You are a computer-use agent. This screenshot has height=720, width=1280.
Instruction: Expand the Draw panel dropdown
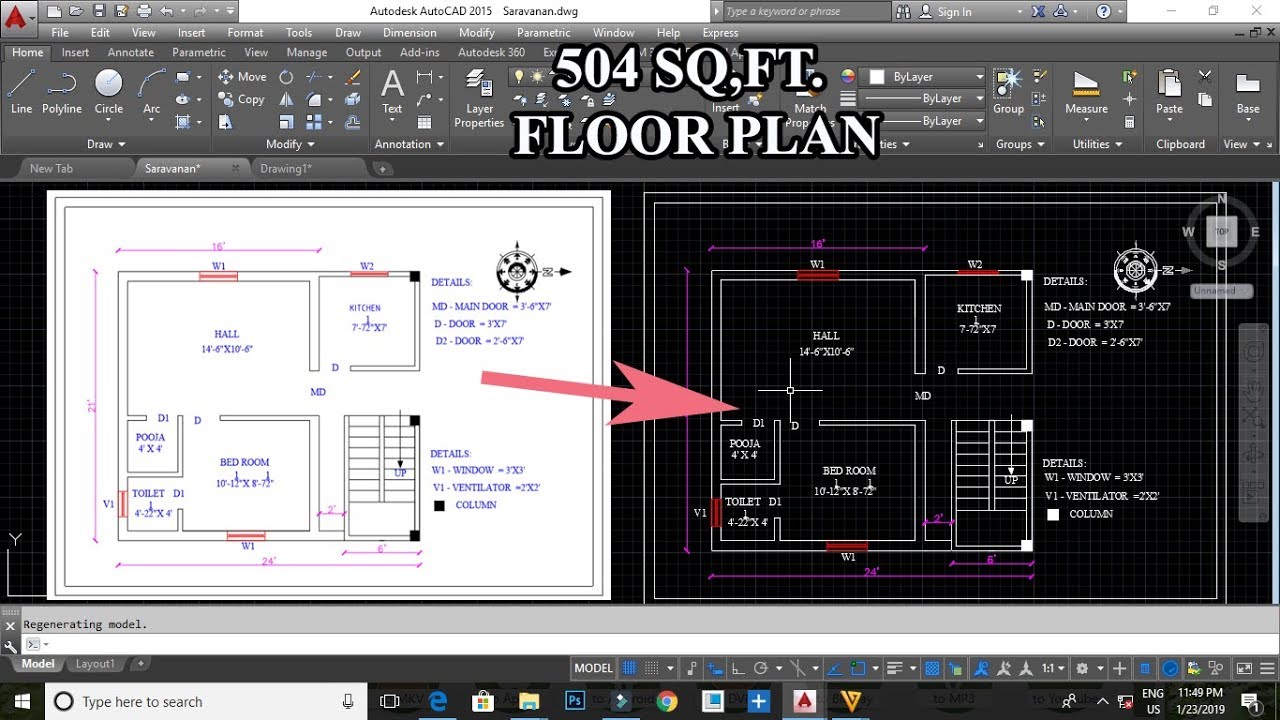tap(106, 144)
